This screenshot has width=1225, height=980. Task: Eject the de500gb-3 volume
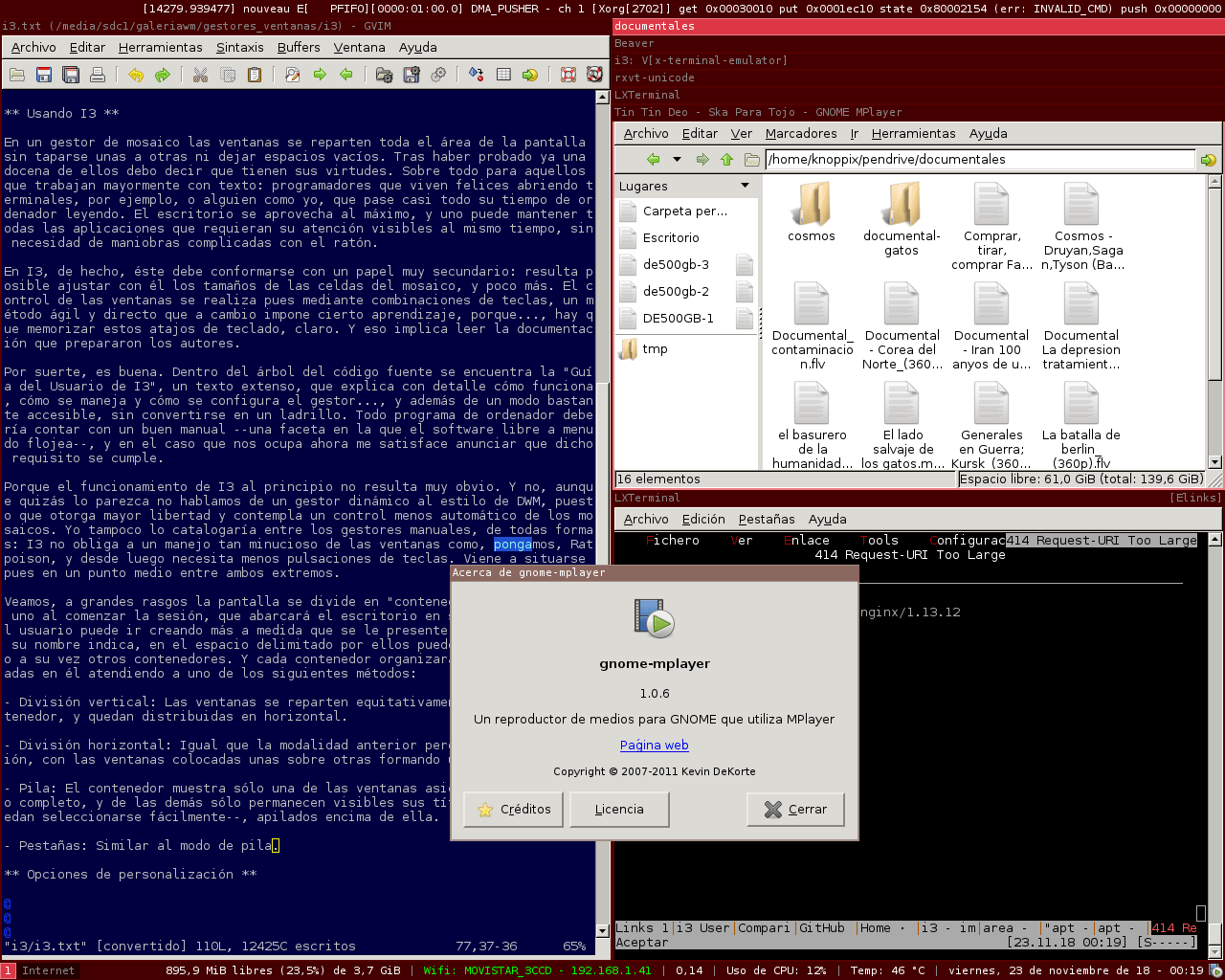746,264
